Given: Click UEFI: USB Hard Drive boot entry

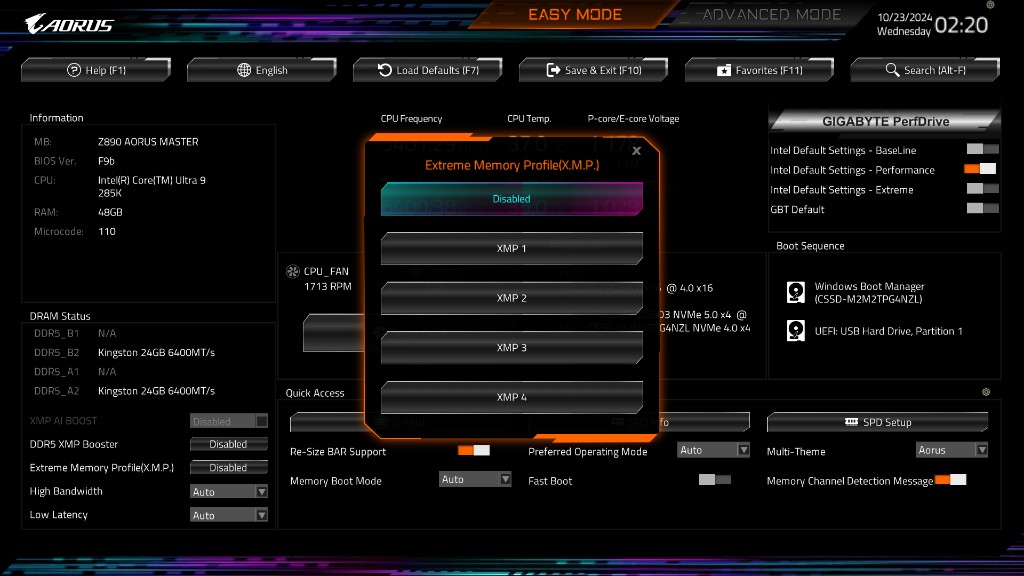Looking at the screenshot, I should 888,331.
